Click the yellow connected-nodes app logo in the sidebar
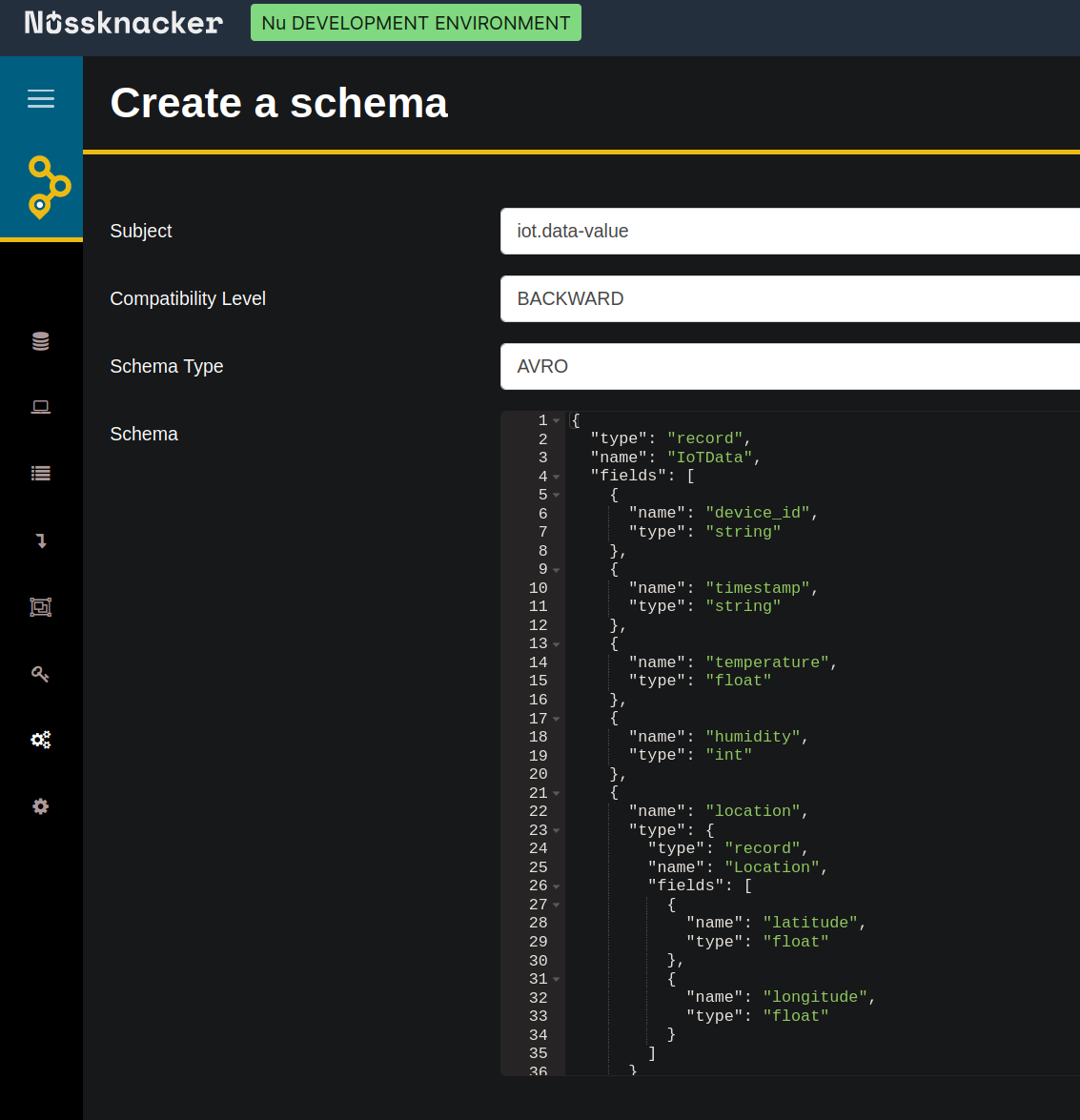 [x=50, y=187]
